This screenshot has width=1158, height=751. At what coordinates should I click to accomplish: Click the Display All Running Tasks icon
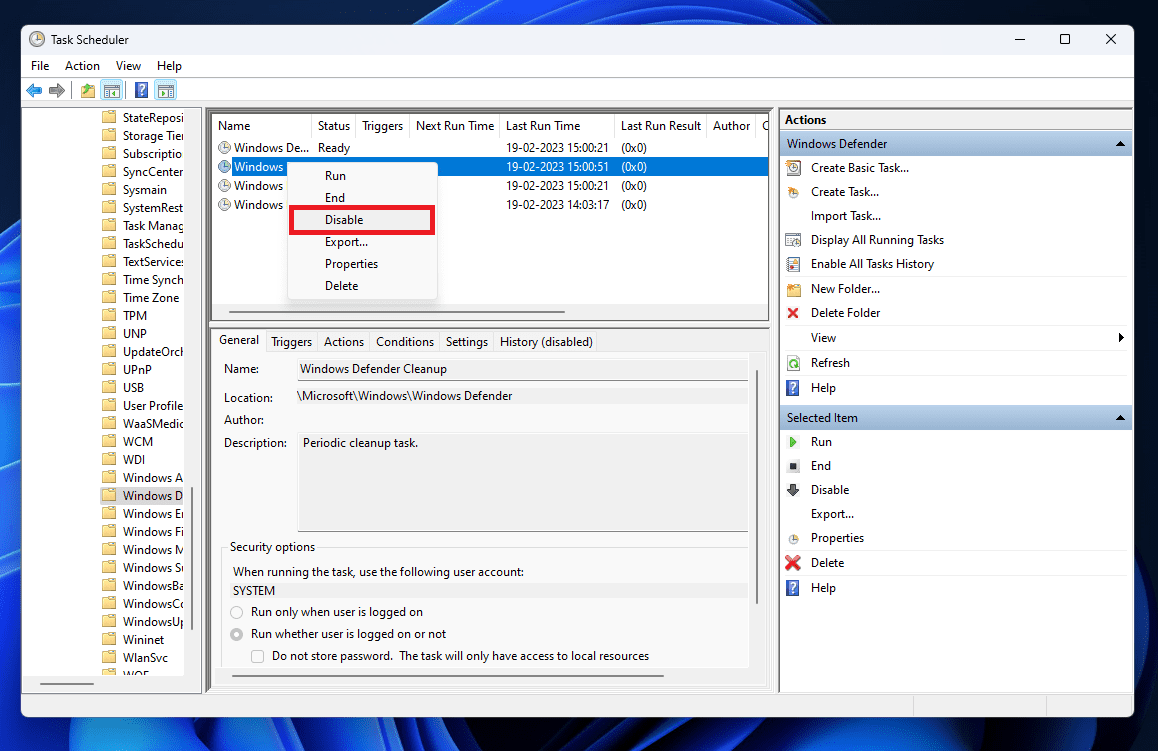pyautogui.click(x=793, y=240)
